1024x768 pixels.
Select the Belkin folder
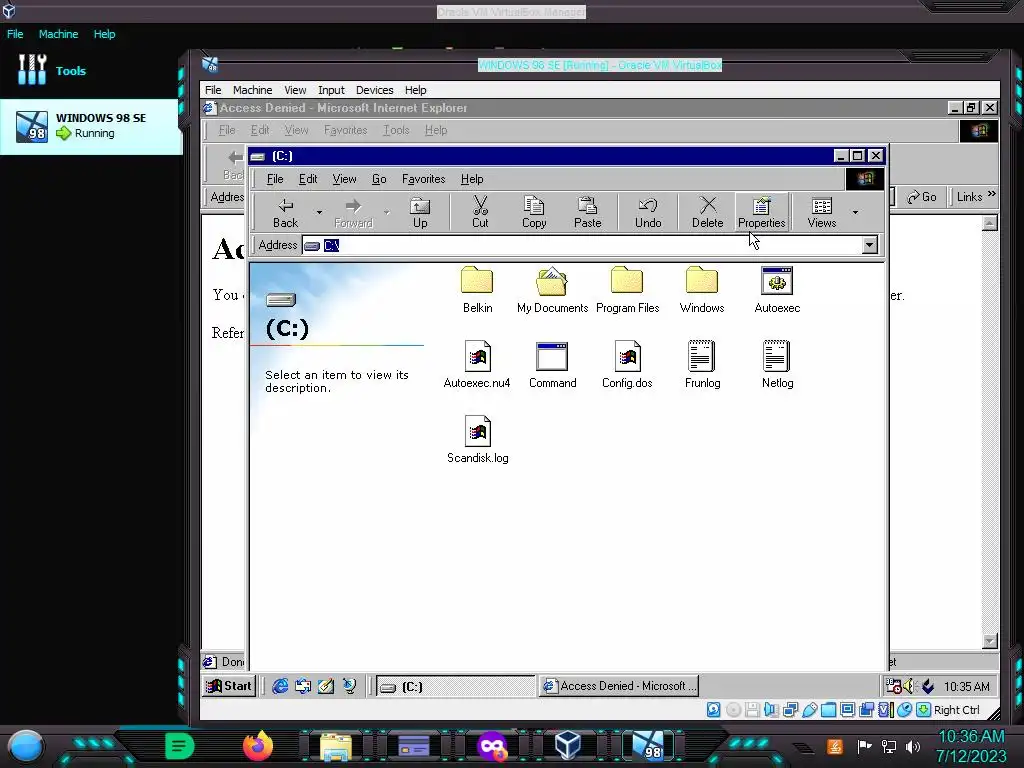click(x=477, y=290)
